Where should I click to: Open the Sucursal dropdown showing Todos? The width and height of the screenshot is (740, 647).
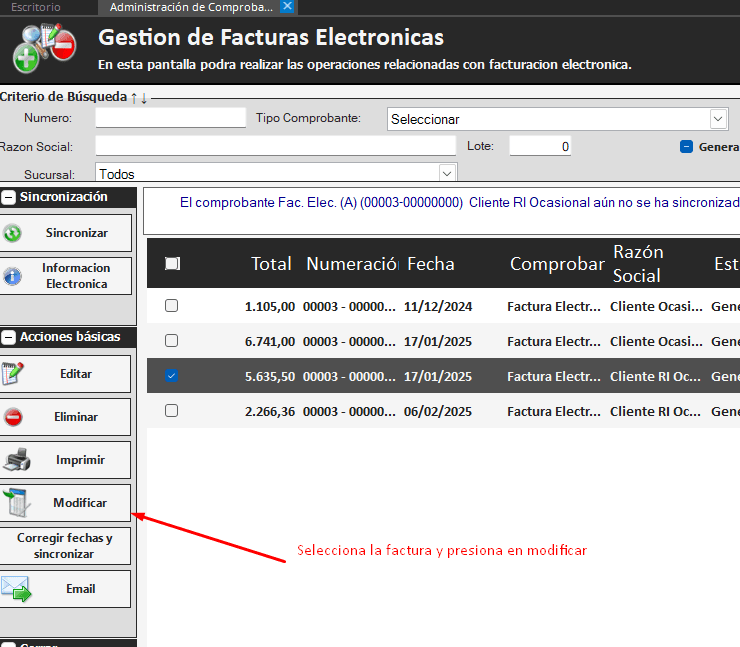[x=447, y=173]
